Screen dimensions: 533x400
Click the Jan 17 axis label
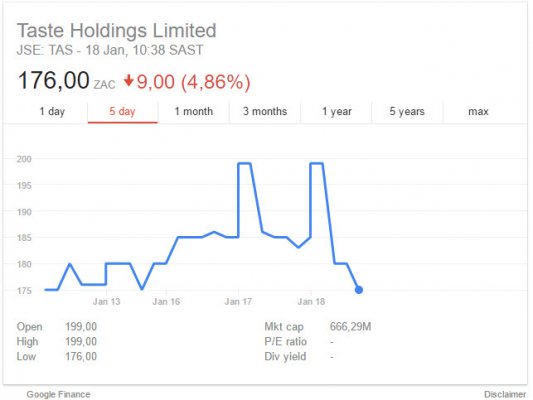pyautogui.click(x=238, y=301)
